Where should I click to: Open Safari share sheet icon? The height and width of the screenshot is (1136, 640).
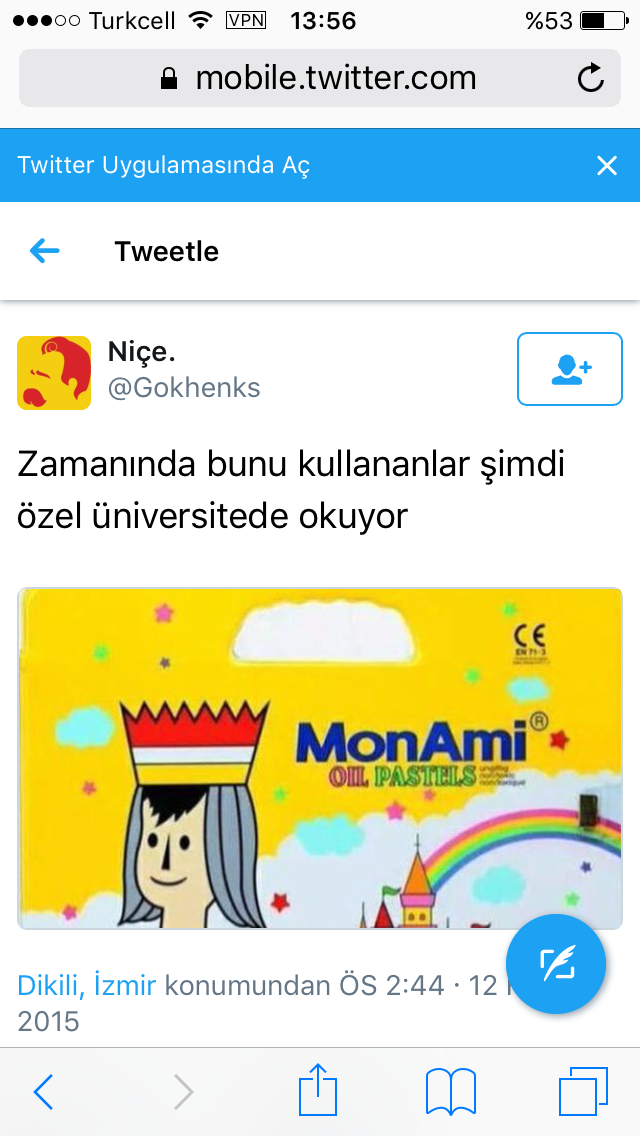(x=318, y=1089)
